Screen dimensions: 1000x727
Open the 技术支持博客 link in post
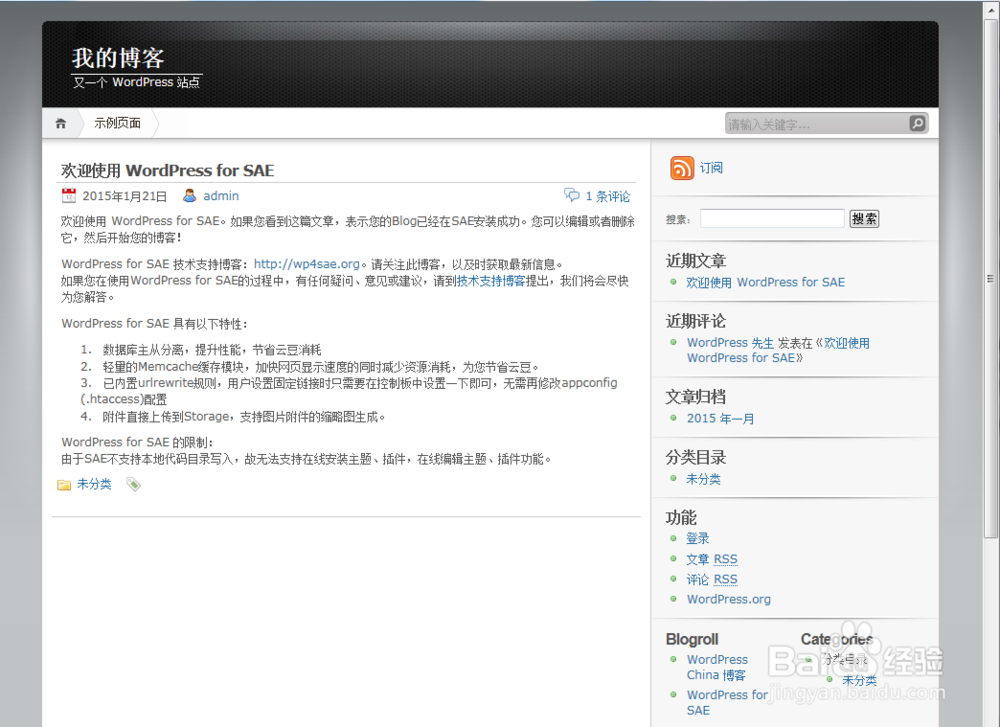tap(491, 281)
